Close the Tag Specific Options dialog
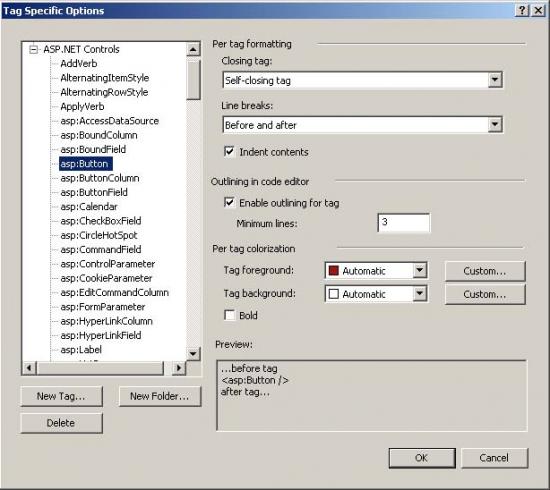The width and height of the screenshot is (550, 490). coord(538,11)
